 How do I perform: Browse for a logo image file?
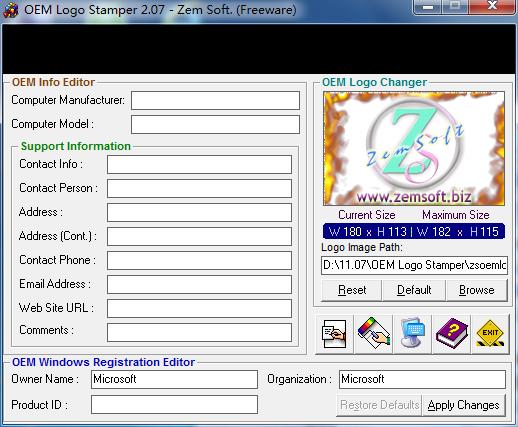tap(477, 290)
